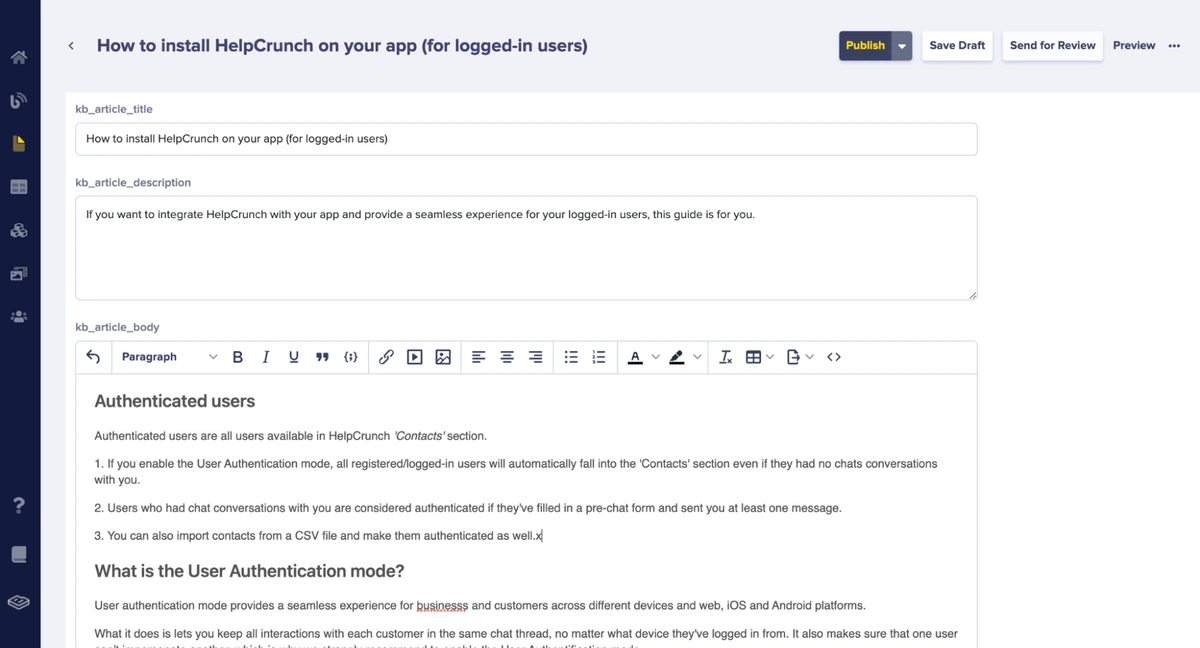This screenshot has width=1200, height=648.
Task: Open the Preview option
Action: pyautogui.click(x=1133, y=45)
